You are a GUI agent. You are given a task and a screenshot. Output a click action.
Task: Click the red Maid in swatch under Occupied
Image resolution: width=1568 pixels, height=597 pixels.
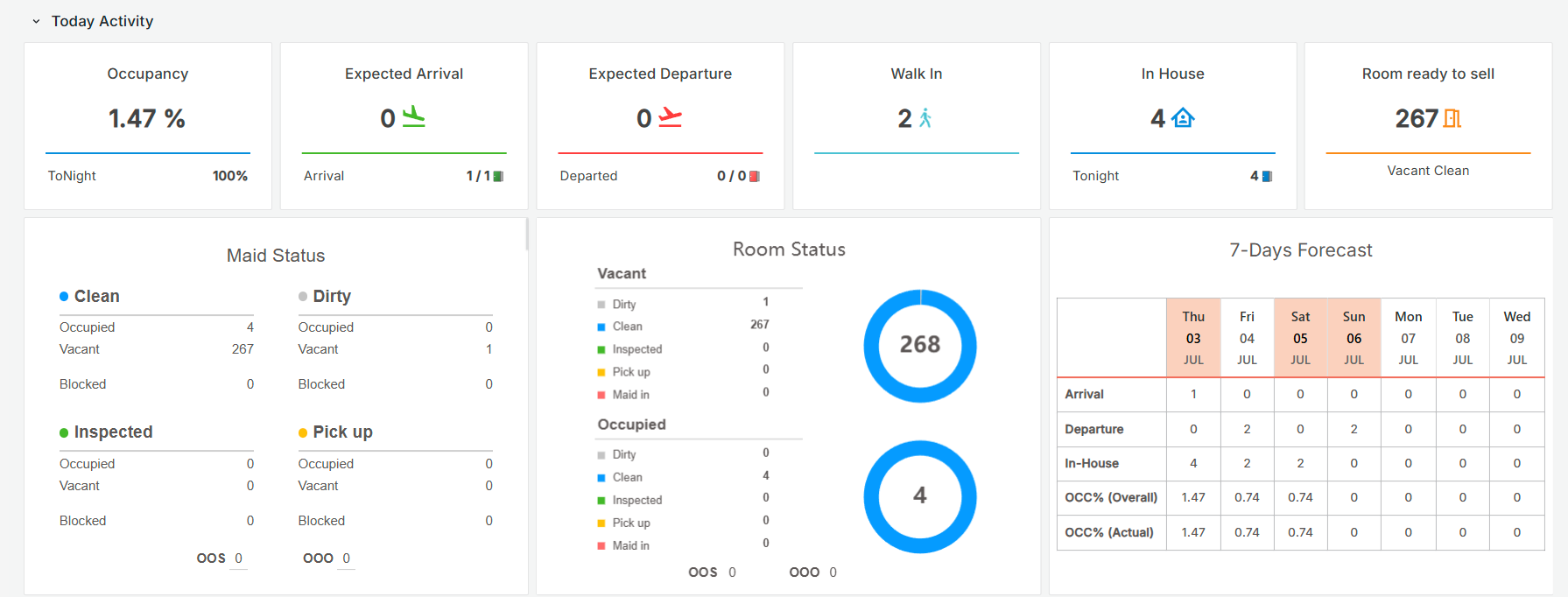(601, 546)
